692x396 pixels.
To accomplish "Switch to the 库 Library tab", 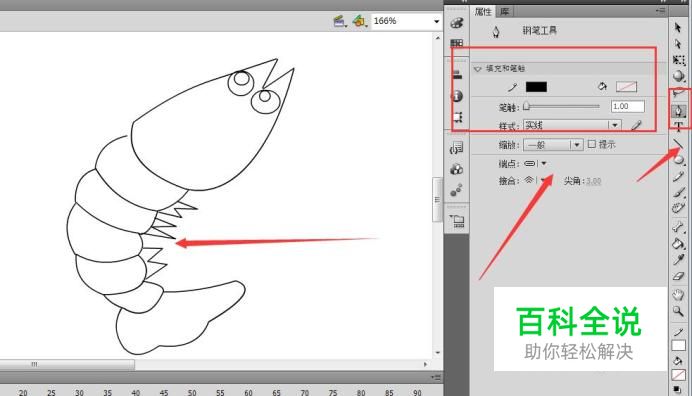I will click(x=504, y=12).
